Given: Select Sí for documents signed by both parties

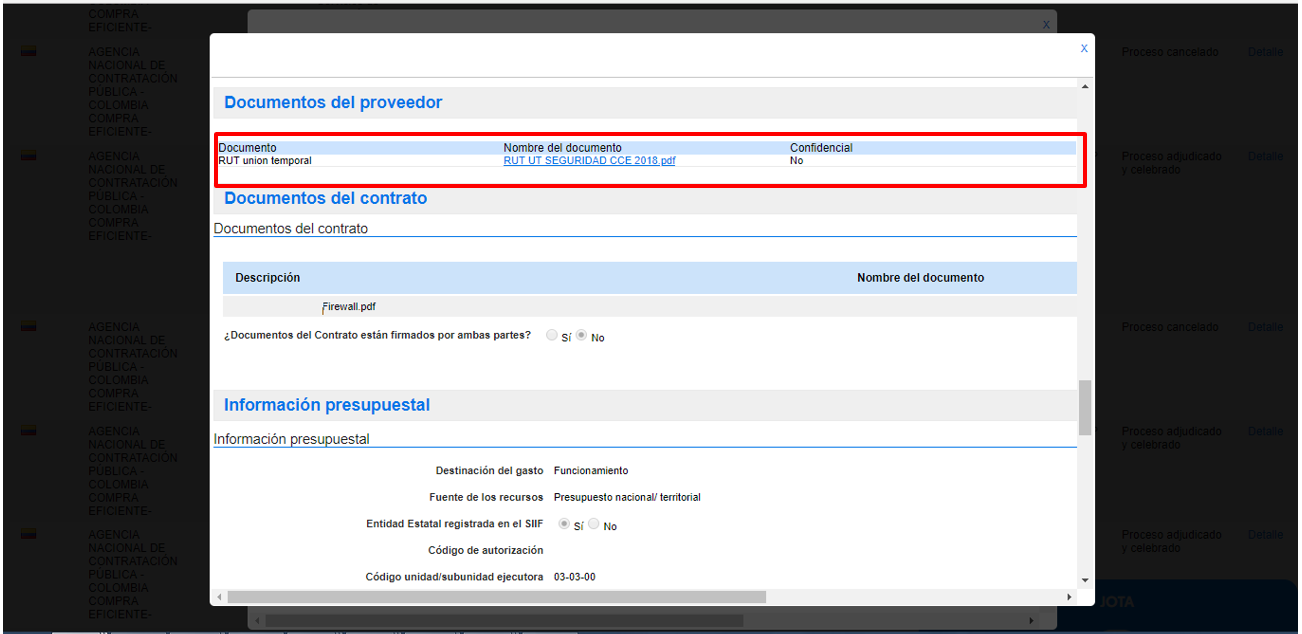Looking at the screenshot, I should (x=552, y=337).
